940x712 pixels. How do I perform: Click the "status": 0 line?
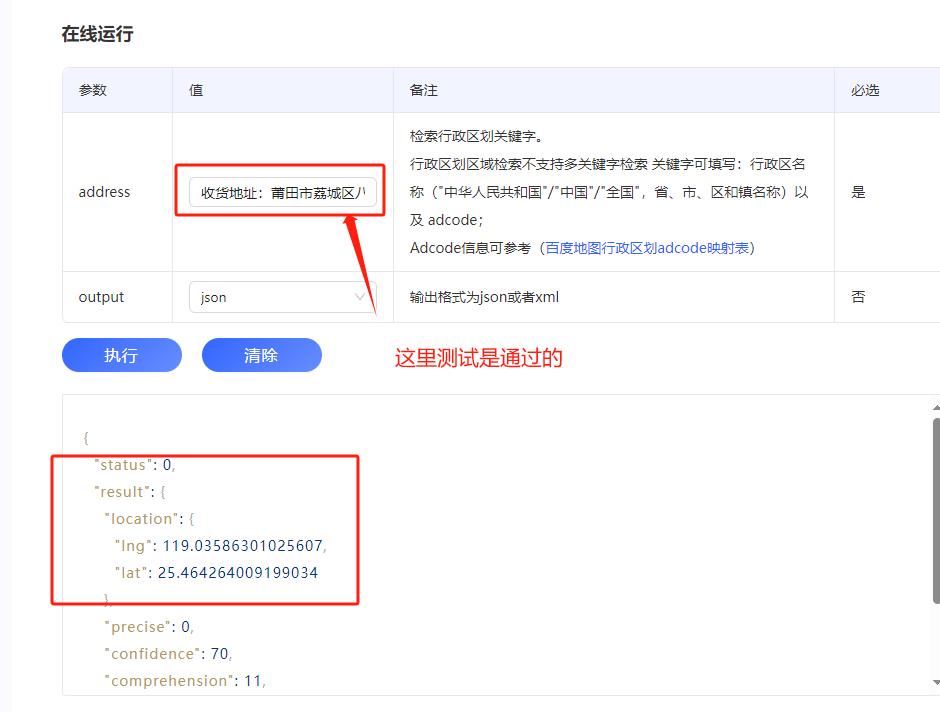[x=135, y=465]
